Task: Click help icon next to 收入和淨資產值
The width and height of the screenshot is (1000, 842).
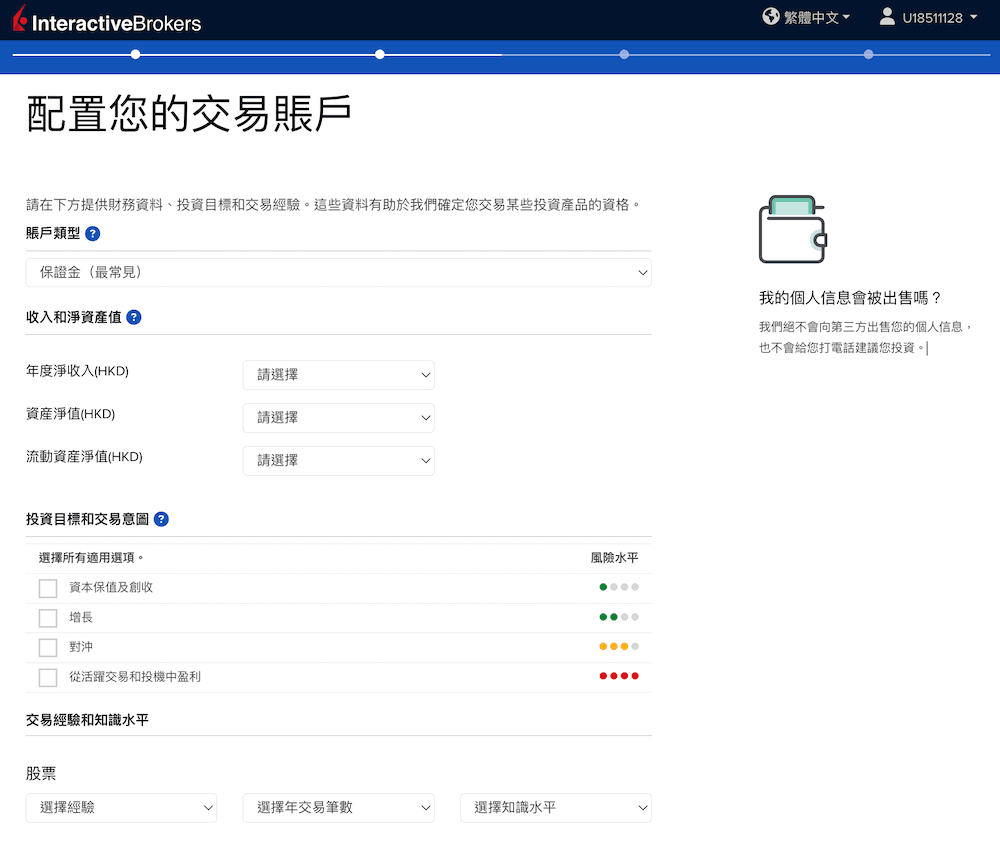Action: pos(134,317)
